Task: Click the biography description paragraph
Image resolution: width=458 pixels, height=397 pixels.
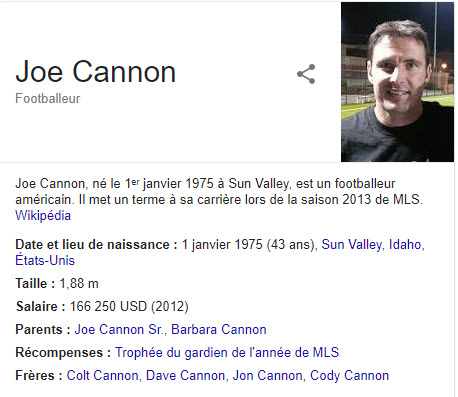Action: tap(219, 199)
